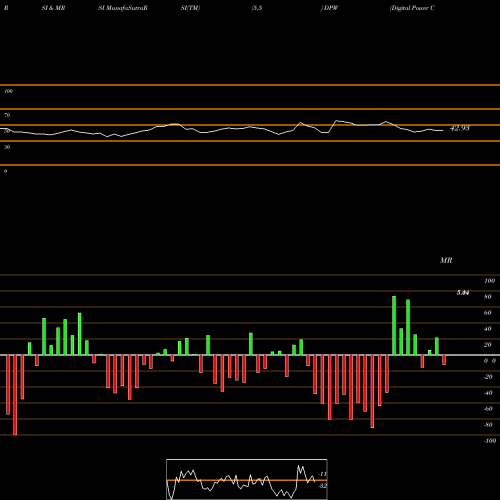Click the 80 axis label on MR chart

tap(488, 297)
